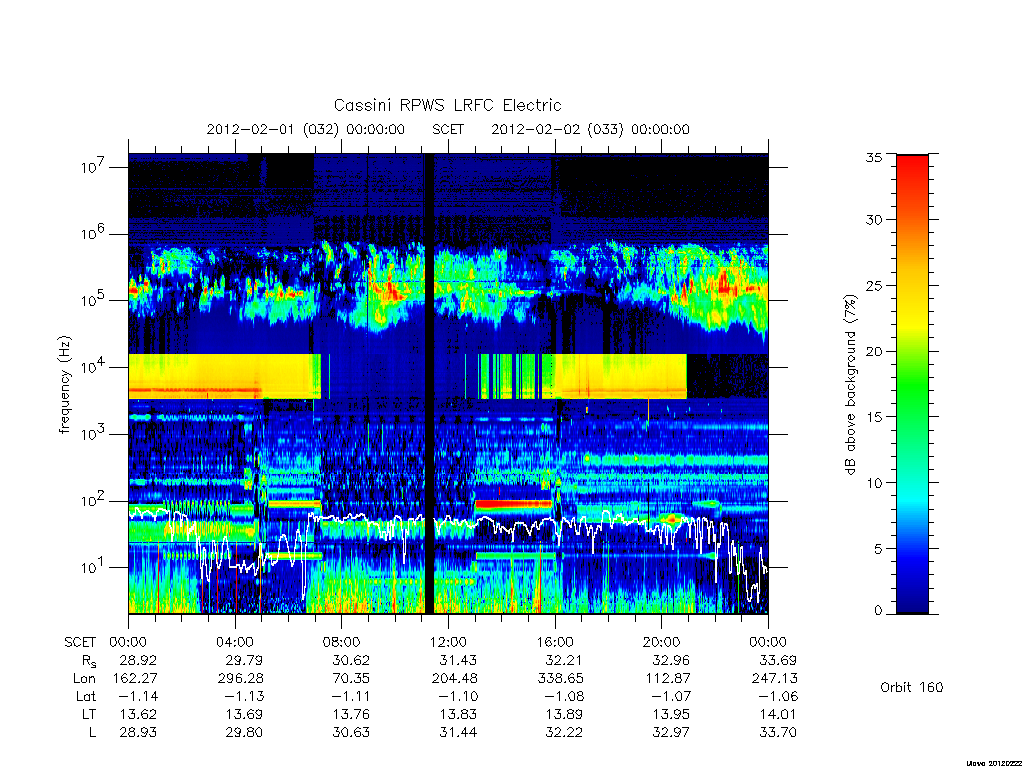
Task: Select the L value 32.22
Action: 564,733
